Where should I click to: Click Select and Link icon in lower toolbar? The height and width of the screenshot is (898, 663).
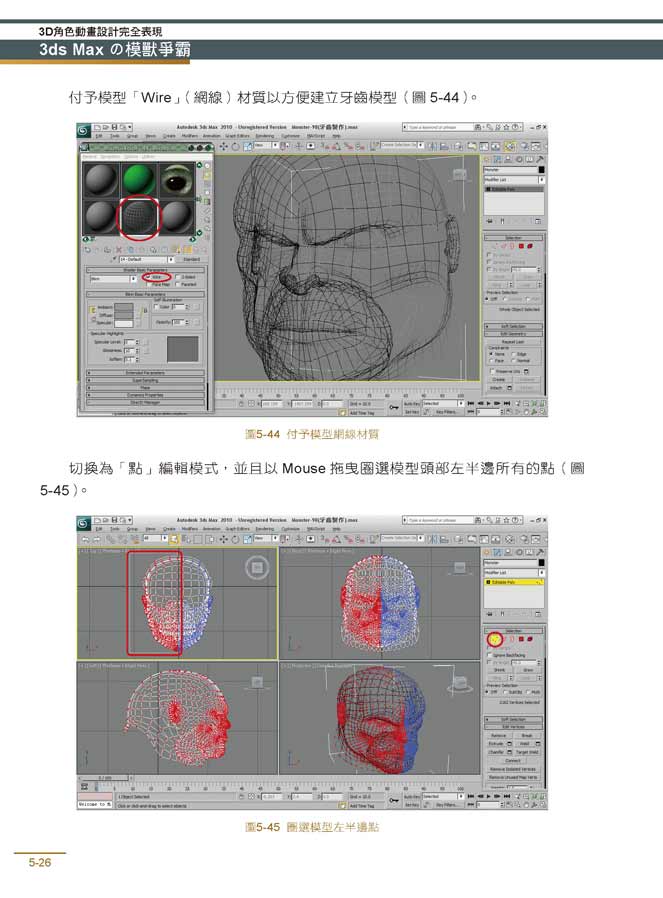coord(110,539)
